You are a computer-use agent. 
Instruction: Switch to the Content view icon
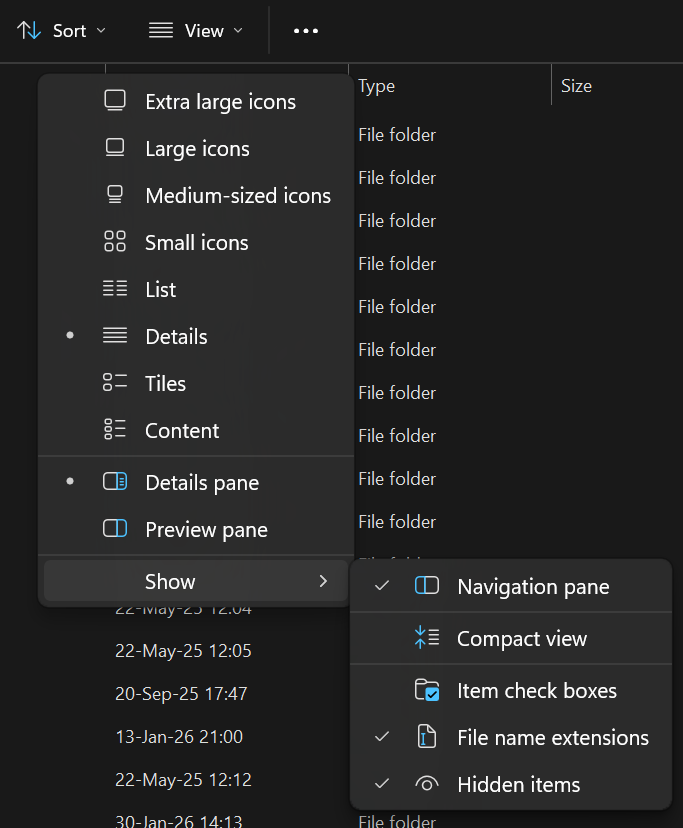coord(115,430)
